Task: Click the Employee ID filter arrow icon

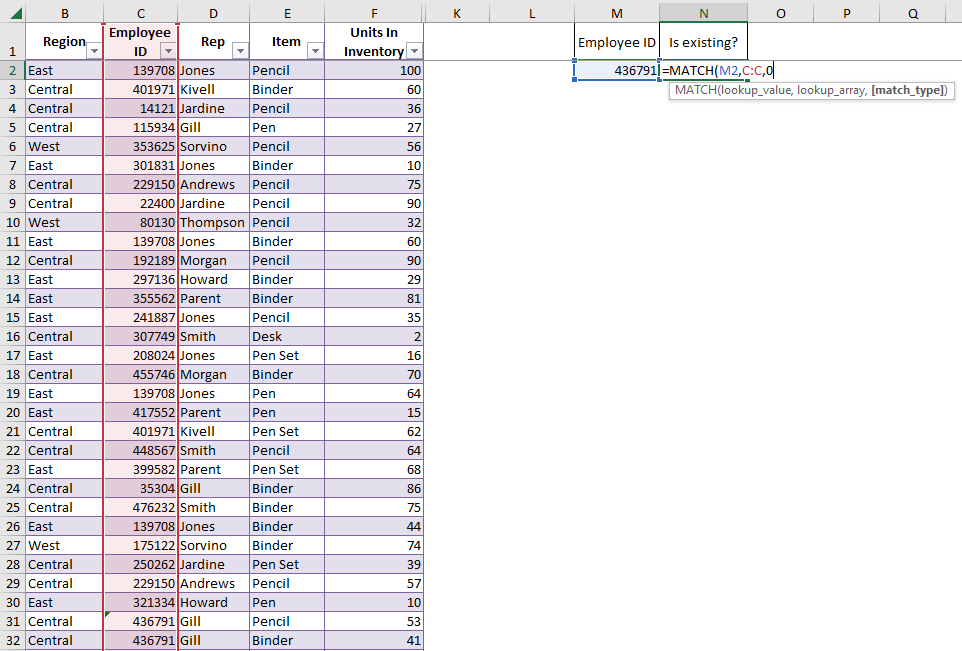Action: tap(167, 50)
